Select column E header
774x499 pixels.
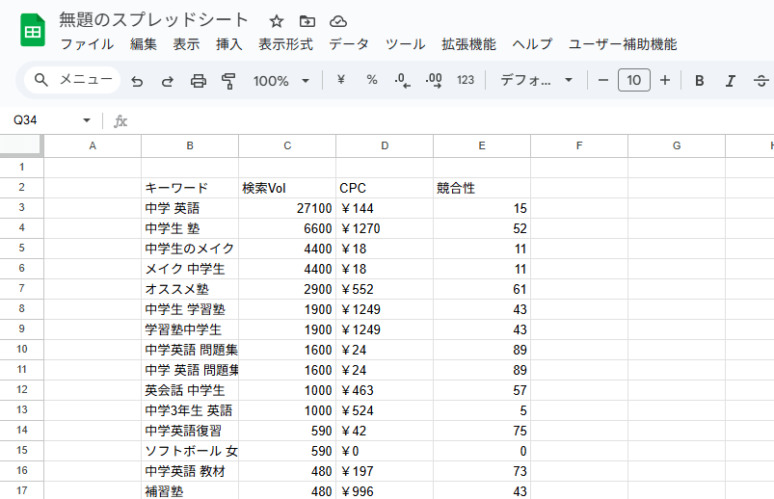(482, 146)
